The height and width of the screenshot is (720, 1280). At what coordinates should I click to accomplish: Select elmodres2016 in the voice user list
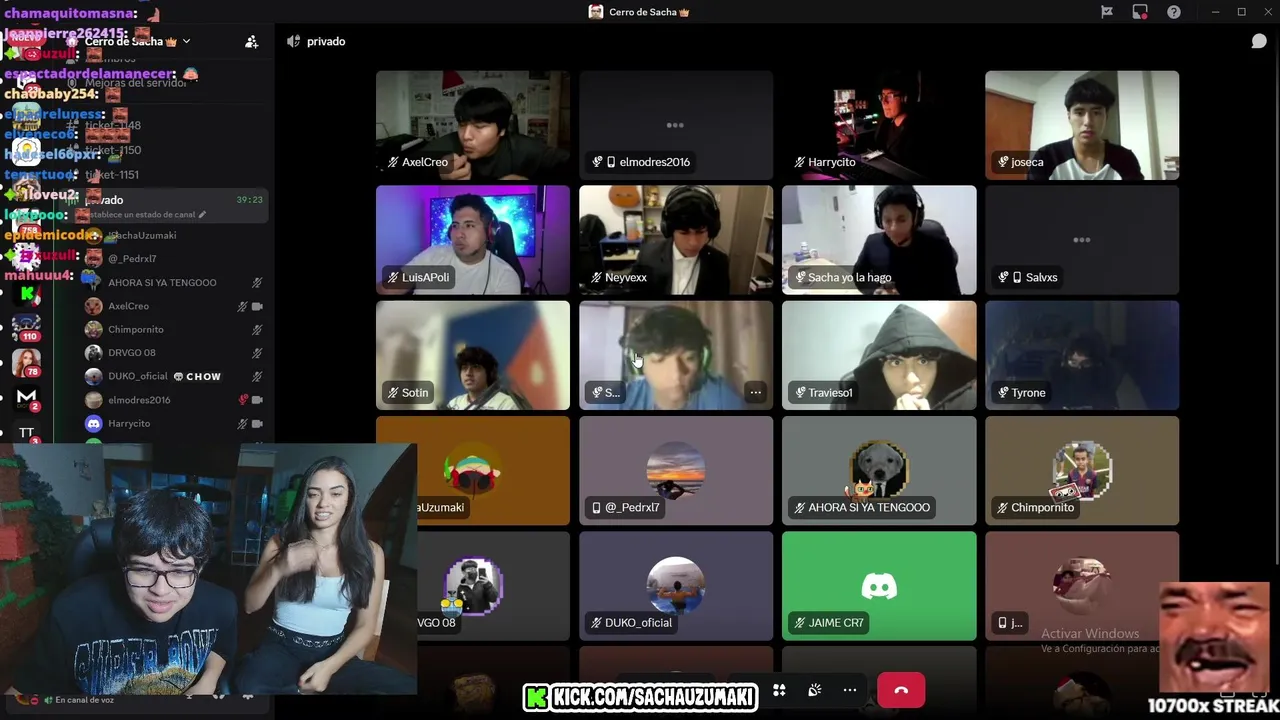[139, 400]
